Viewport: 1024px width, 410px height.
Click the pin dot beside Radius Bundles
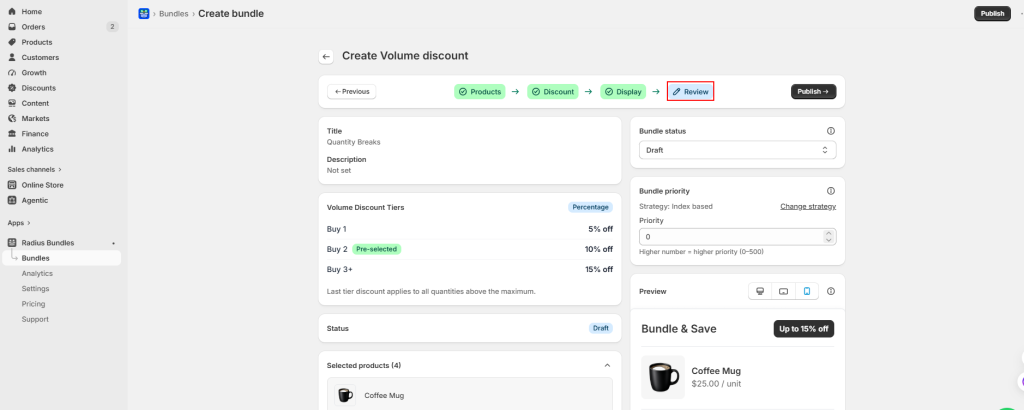click(x=114, y=243)
